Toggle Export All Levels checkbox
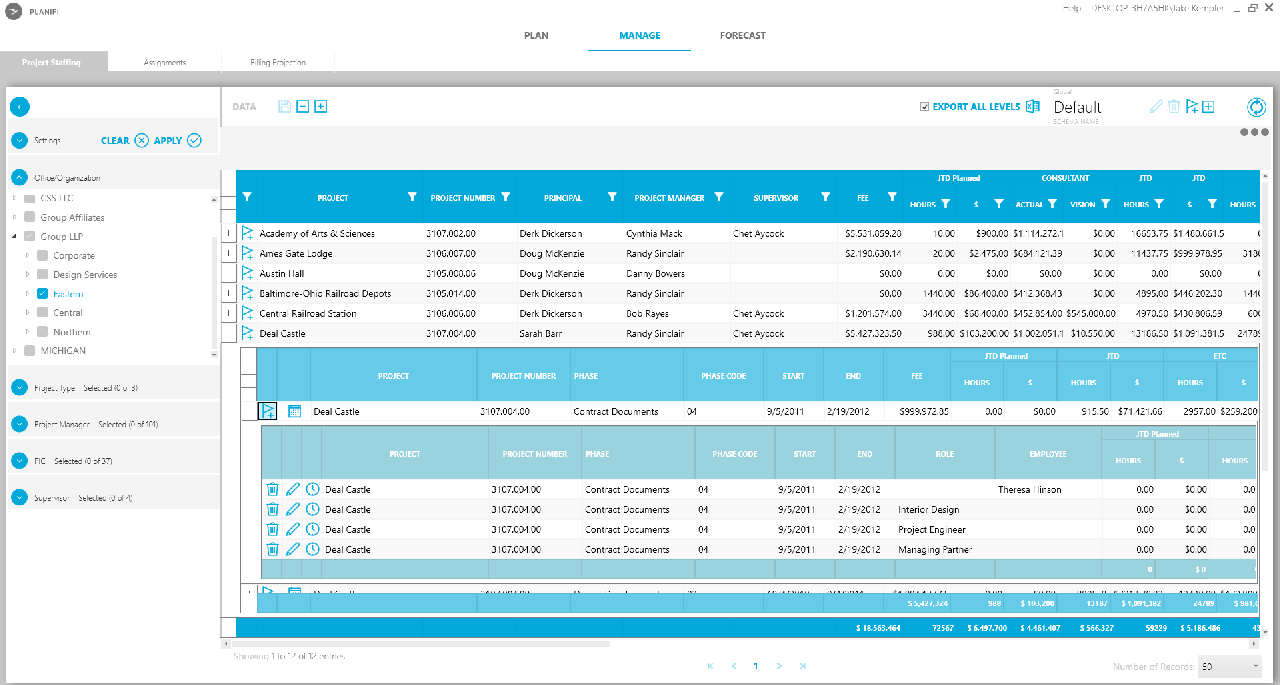 [925, 106]
